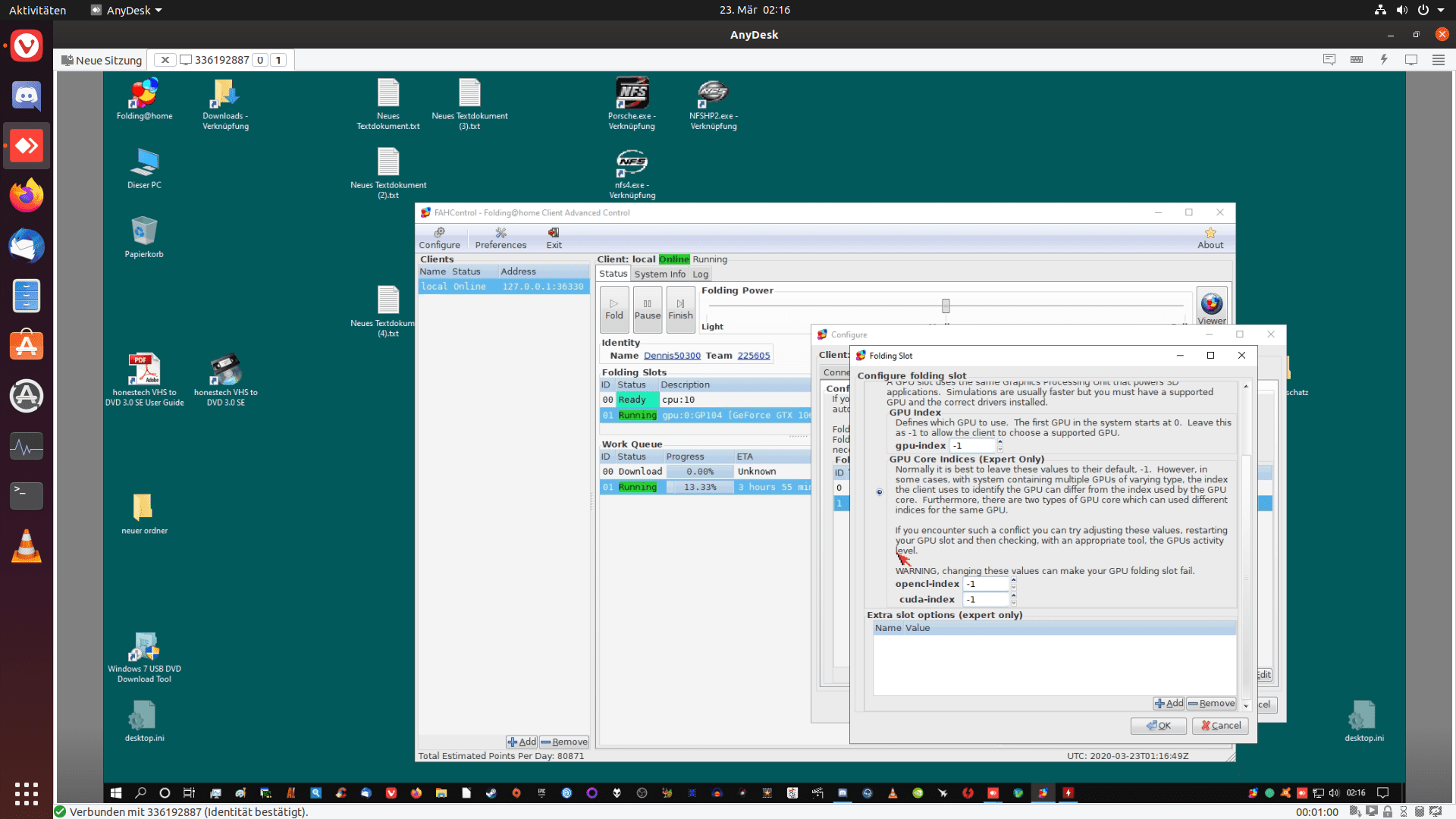
Task: Open the team 225605 link
Action: tap(753, 355)
